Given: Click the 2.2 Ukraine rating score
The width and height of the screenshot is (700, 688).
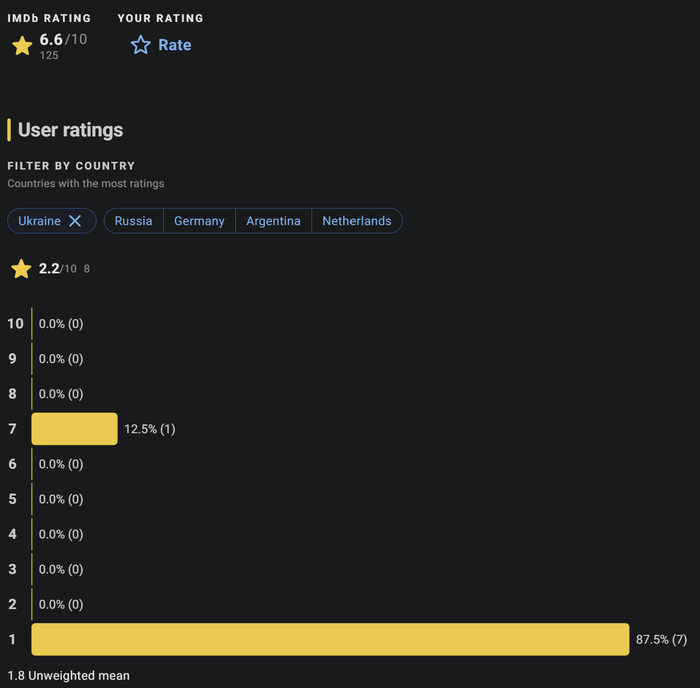Looking at the screenshot, I should point(49,268).
